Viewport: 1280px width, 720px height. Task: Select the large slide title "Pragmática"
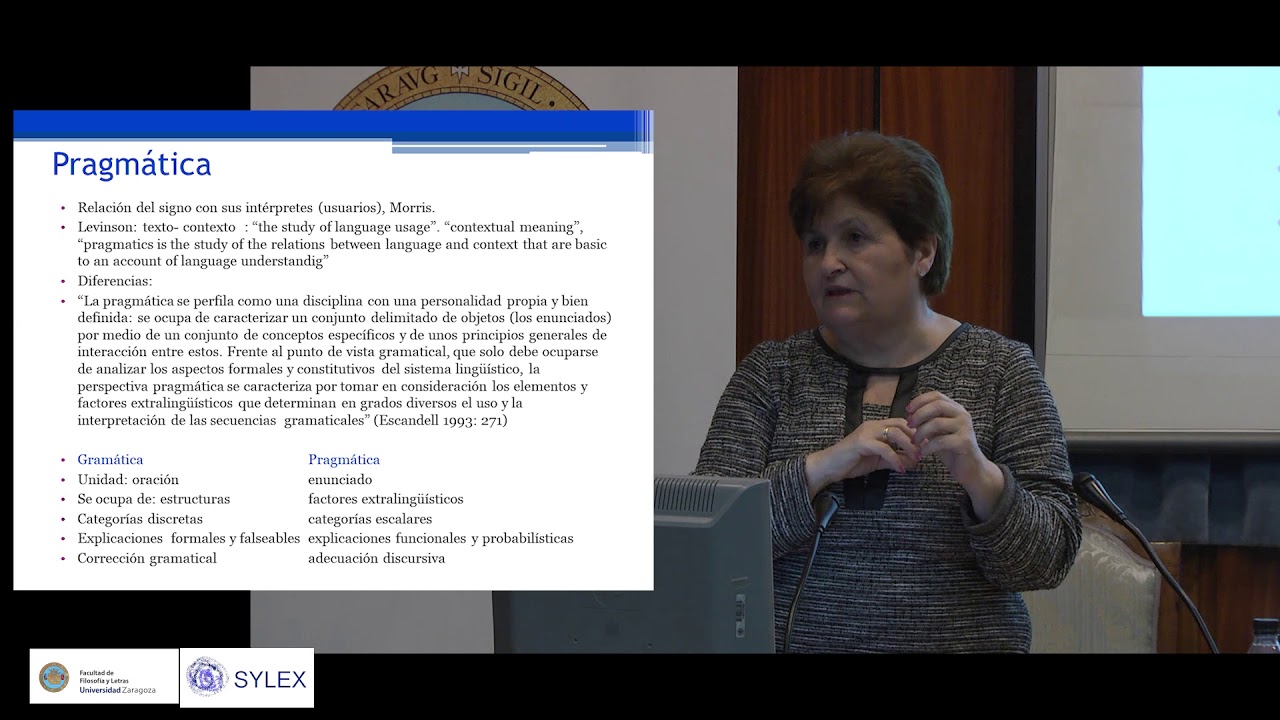(131, 164)
